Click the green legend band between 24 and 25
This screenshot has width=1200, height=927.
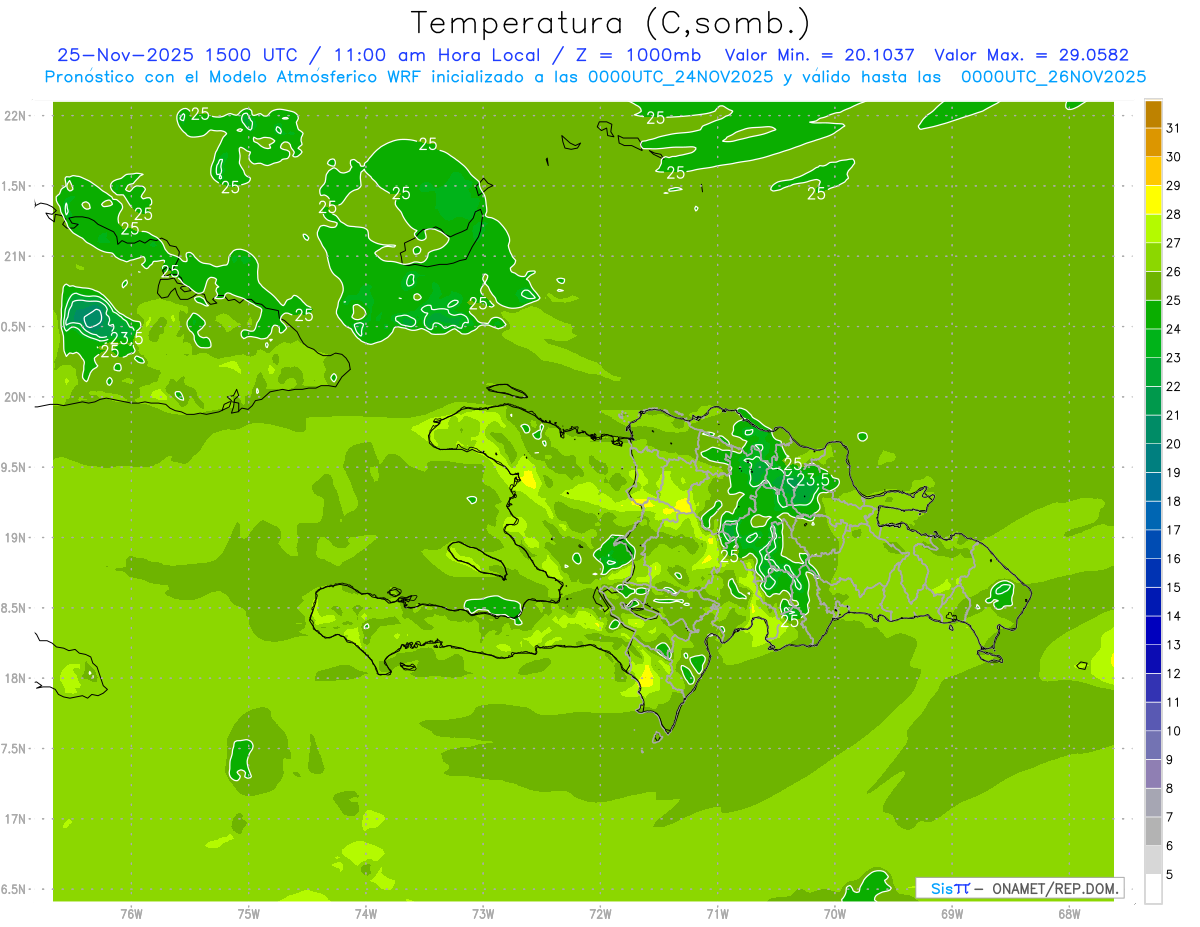pyautogui.click(x=1153, y=315)
